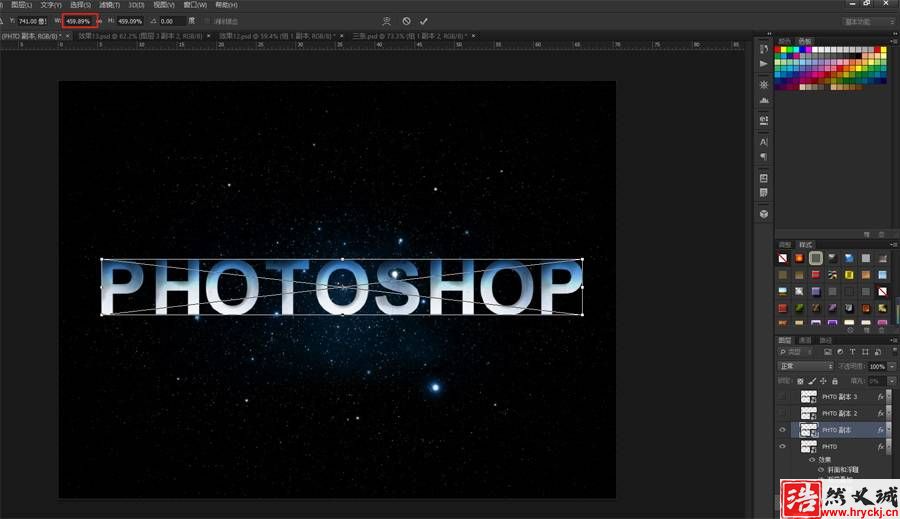Image resolution: width=900 pixels, height=519 pixels.
Task: Open fill percentage dropdown arrow
Action: pyautogui.click(x=892, y=381)
